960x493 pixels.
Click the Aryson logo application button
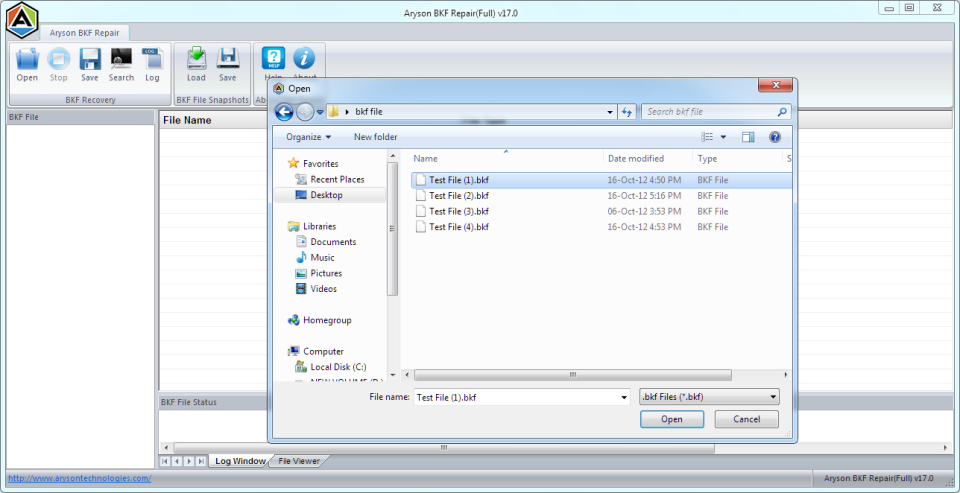click(21, 20)
